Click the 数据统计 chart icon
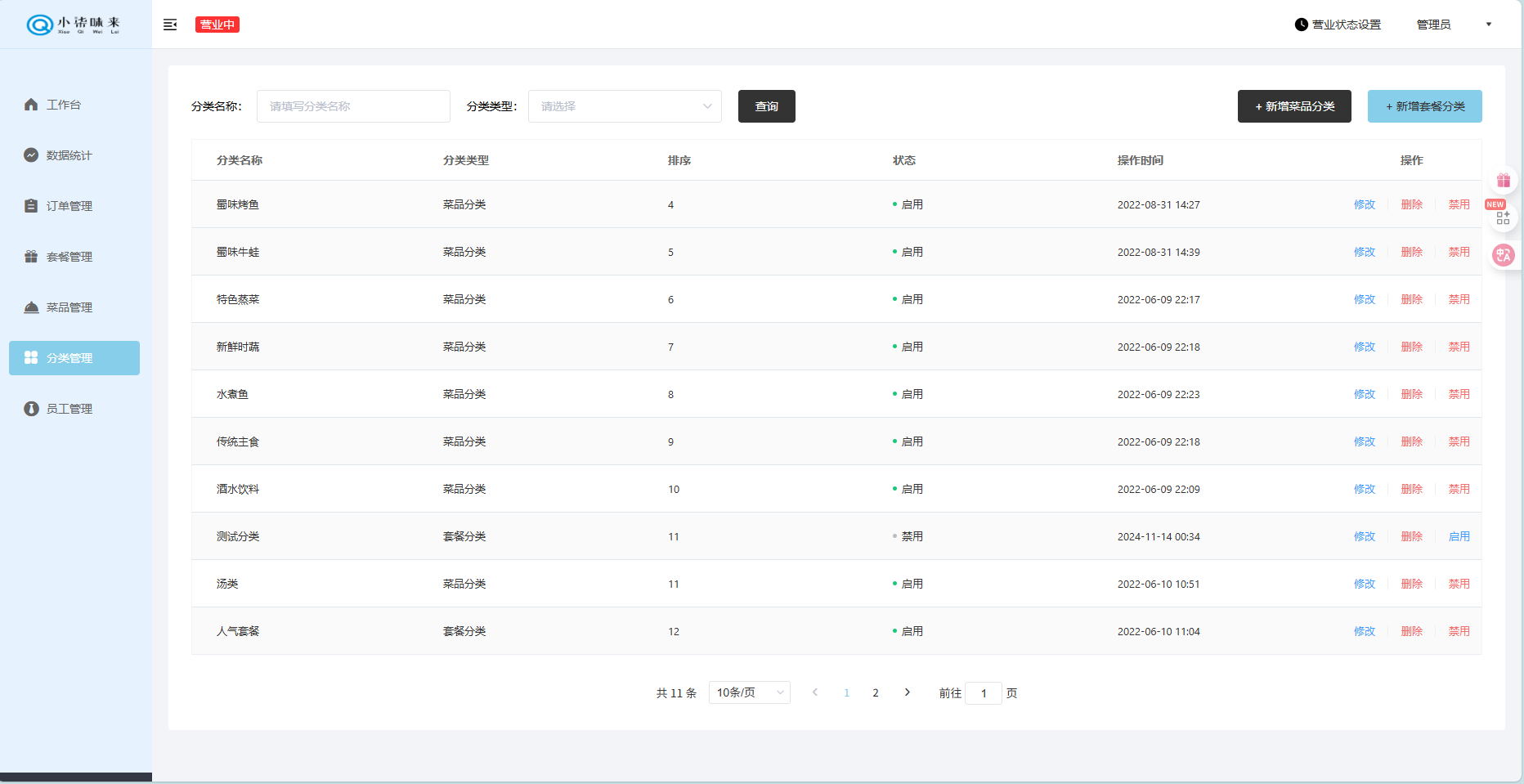 (x=31, y=155)
